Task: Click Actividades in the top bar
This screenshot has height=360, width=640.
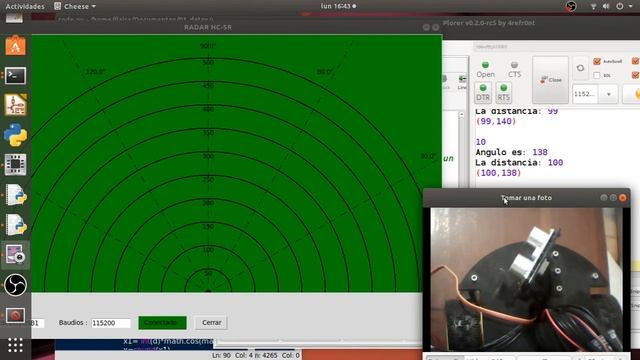Action: (x=25, y=6)
